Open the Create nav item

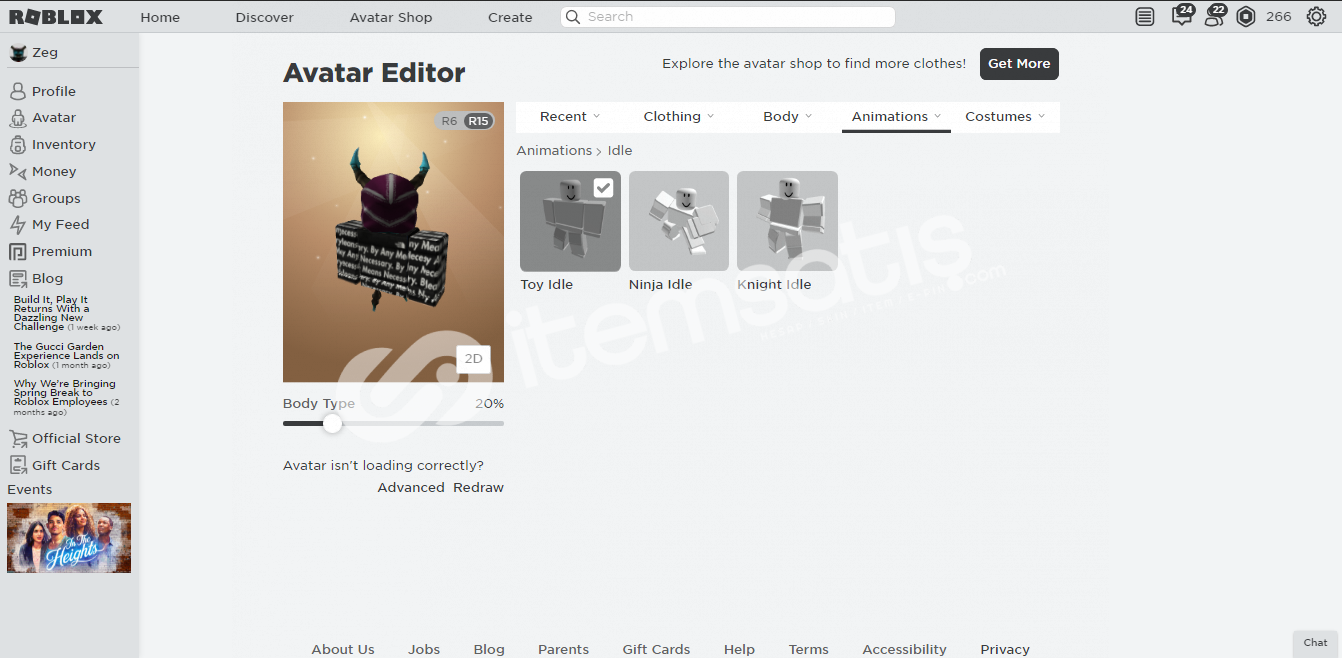pyautogui.click(x=510, y=17)
